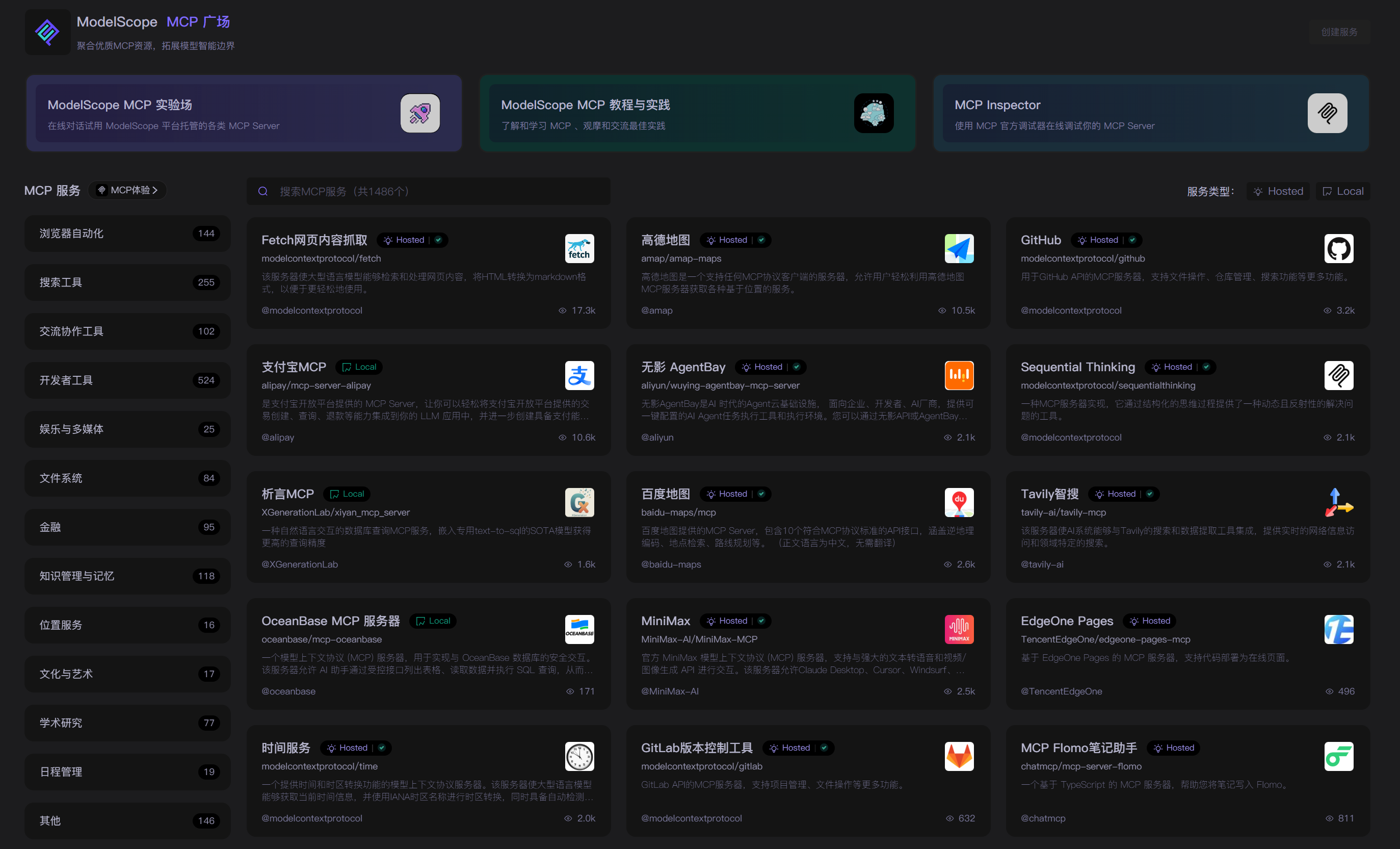Screen dimensions: 1400x849
Task: Select the 金融 category
Action: coord(127,527)
